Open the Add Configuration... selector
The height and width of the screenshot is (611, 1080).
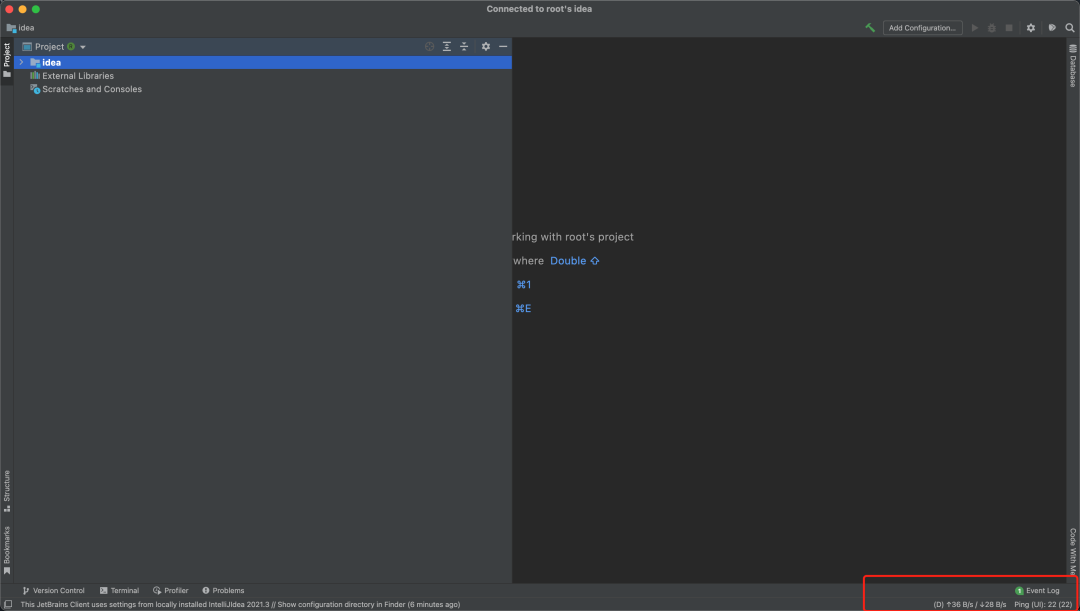click(x=922, y=28)
